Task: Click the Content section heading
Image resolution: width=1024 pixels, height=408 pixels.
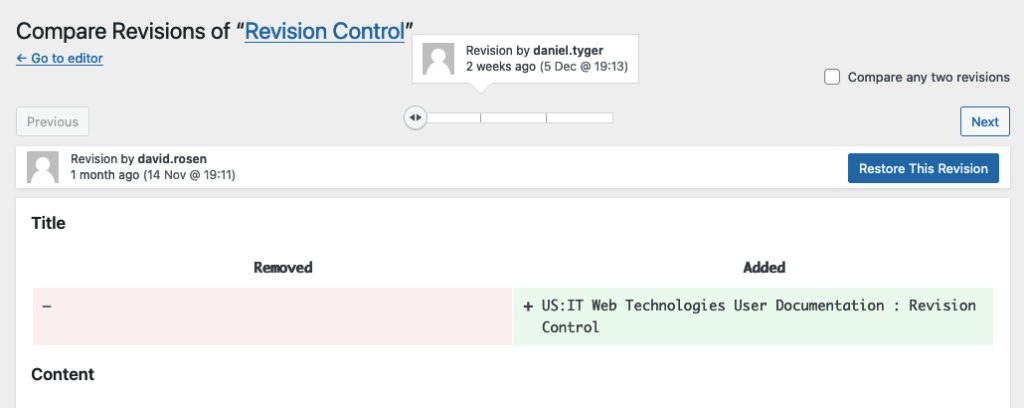Action: pos(63,374)
